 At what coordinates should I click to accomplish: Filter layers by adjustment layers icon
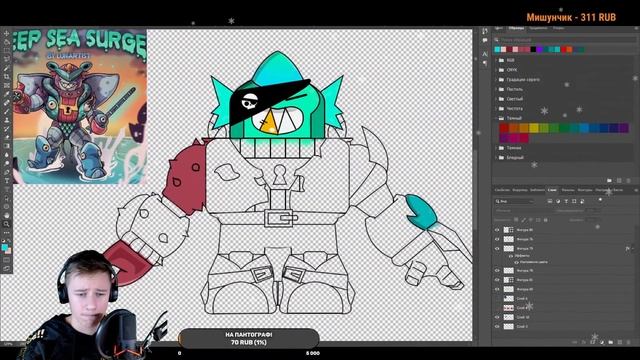pyautogui.click(x=558, y=201)
